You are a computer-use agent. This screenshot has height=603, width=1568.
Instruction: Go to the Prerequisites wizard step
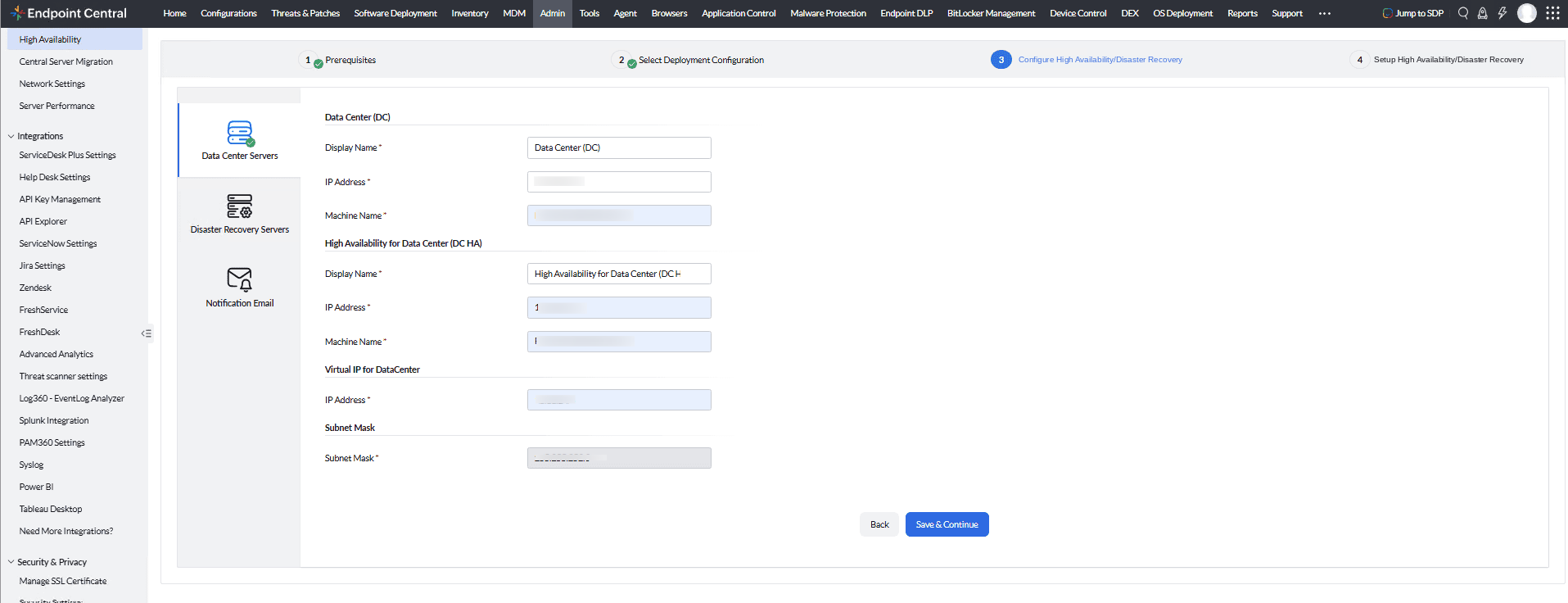pyautogui.click(x=339, y=60)
